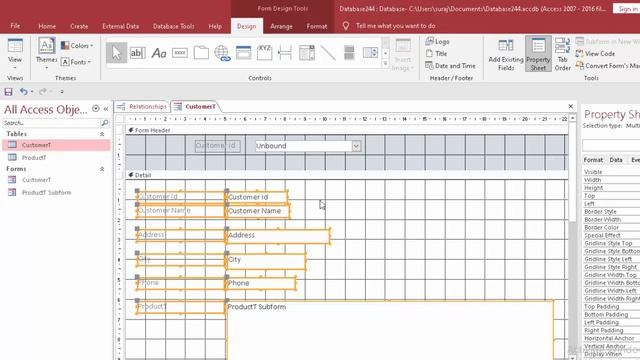
Task: Insert a Title in the header
Action: 436,53
